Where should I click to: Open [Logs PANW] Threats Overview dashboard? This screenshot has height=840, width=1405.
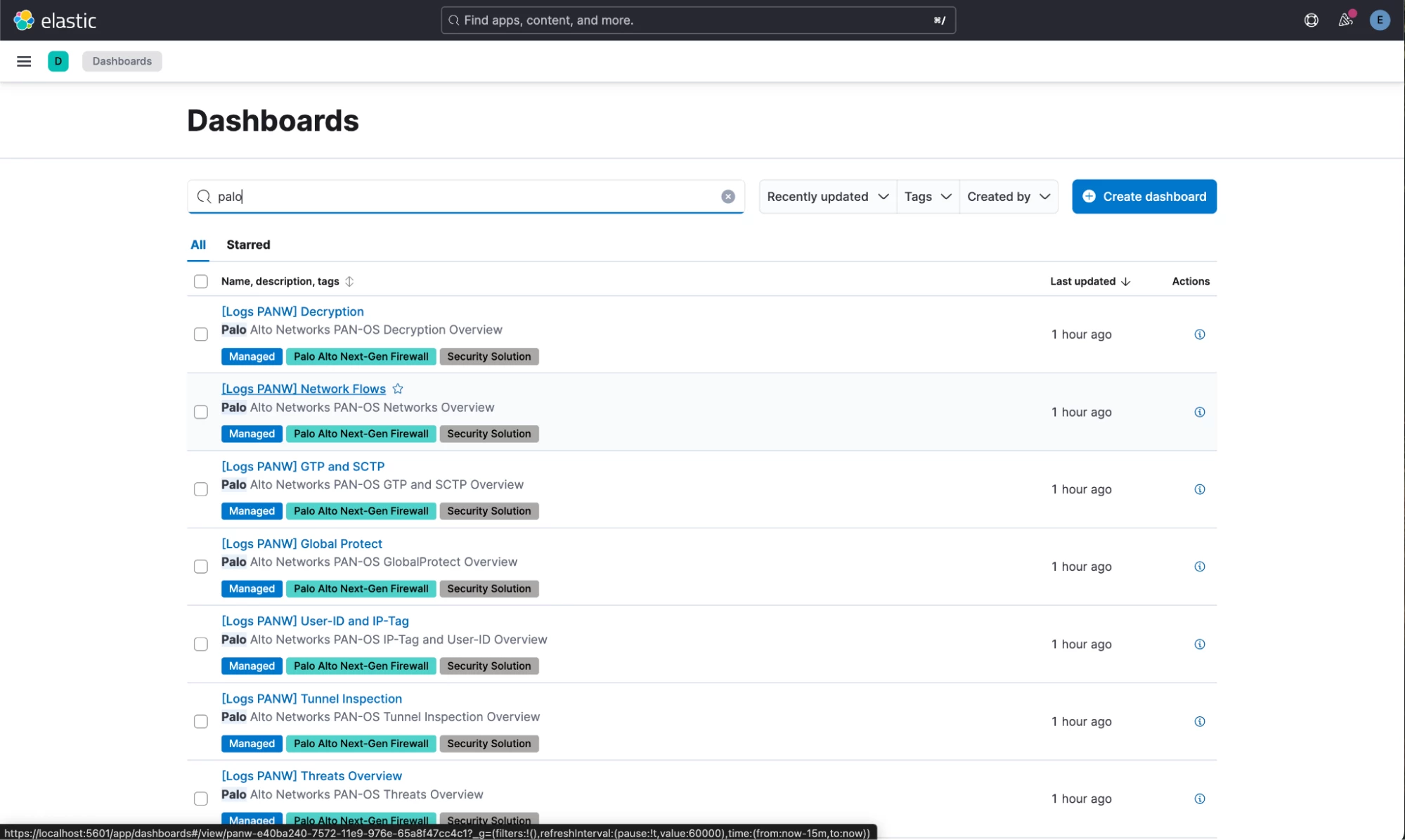click(x=311, y=776)
